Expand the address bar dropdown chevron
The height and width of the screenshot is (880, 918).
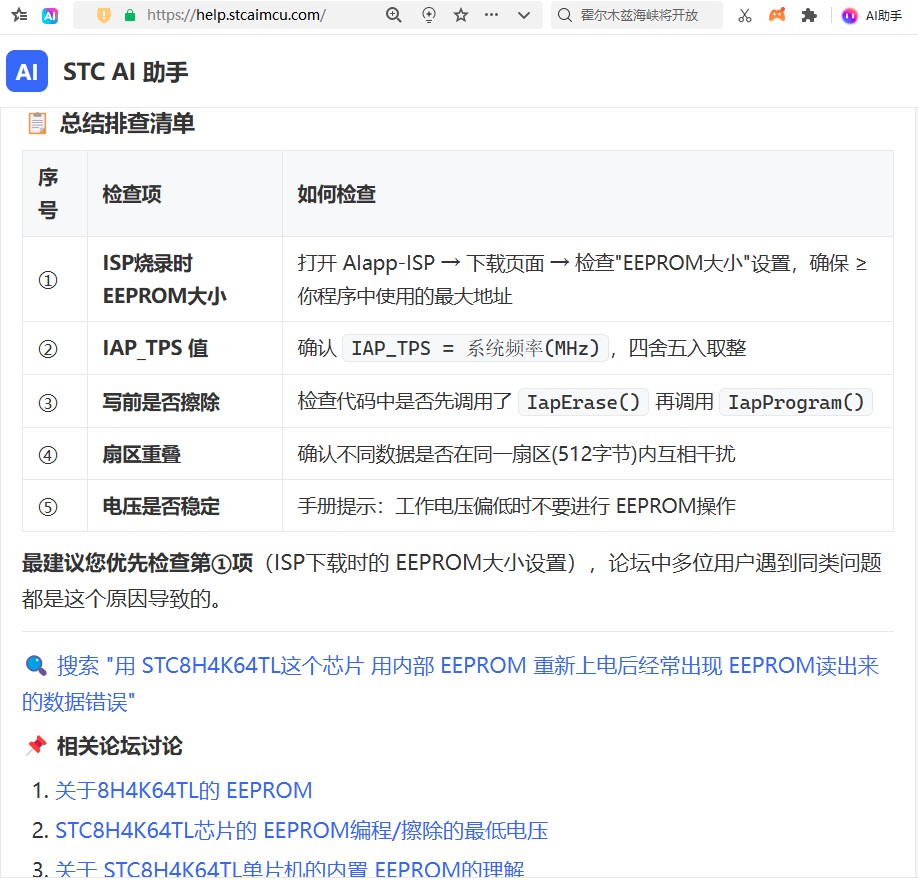524,16
